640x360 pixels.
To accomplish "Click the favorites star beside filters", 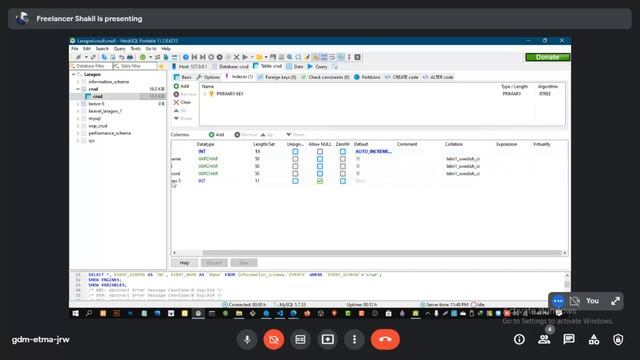I will [x=161, y=66].
